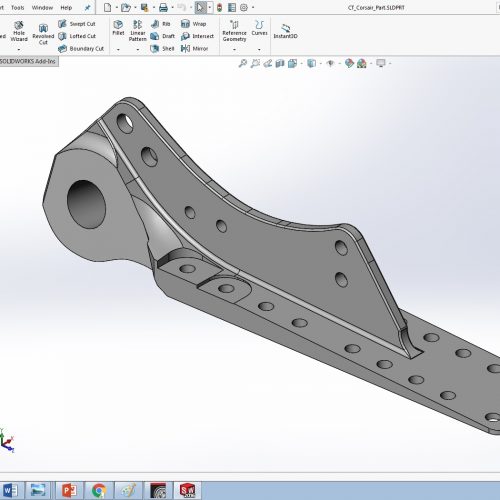Open View Orientation cube icon
Image resolution: width=500 pixels, height=500 pixels.
coord(293,63)
